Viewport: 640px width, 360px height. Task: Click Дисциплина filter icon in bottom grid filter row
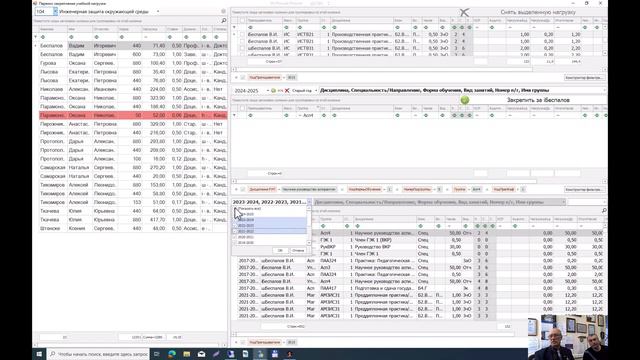(x=358, y=226)
